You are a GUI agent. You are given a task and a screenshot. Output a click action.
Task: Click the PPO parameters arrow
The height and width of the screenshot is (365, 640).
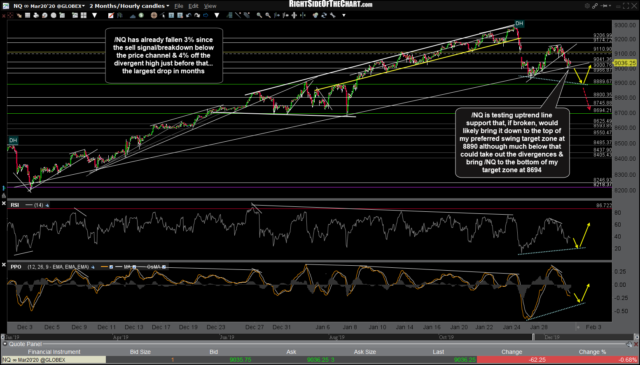(x=92, y=267)
